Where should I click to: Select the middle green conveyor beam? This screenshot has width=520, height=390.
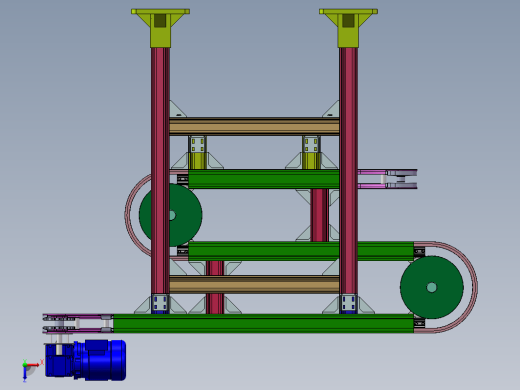(x=301, y=251)
